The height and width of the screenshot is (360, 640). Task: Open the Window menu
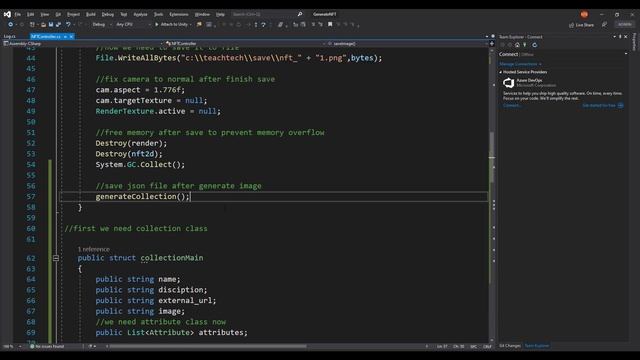coord(202,14)
